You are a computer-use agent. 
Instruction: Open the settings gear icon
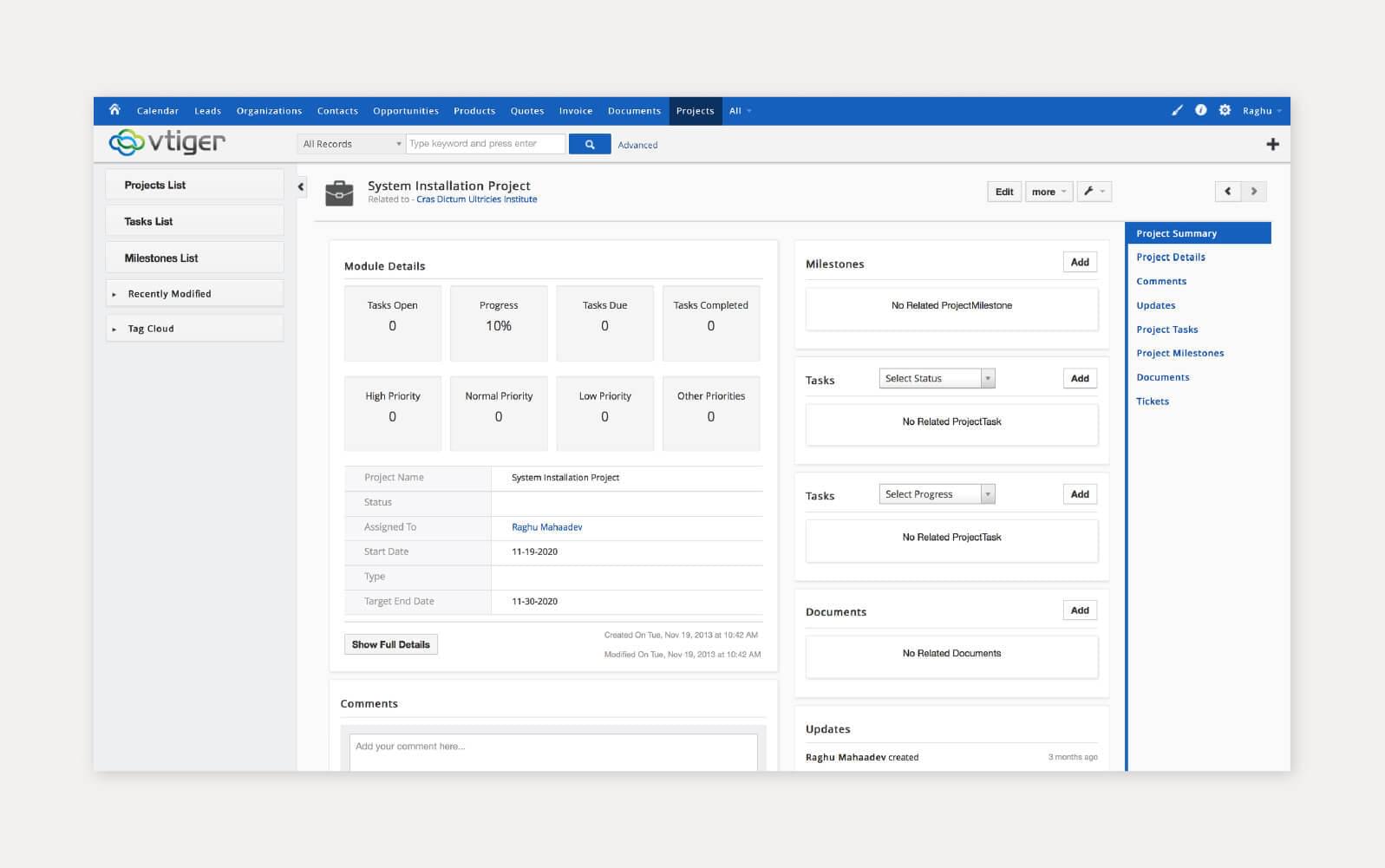click(x=1225, y=110)
